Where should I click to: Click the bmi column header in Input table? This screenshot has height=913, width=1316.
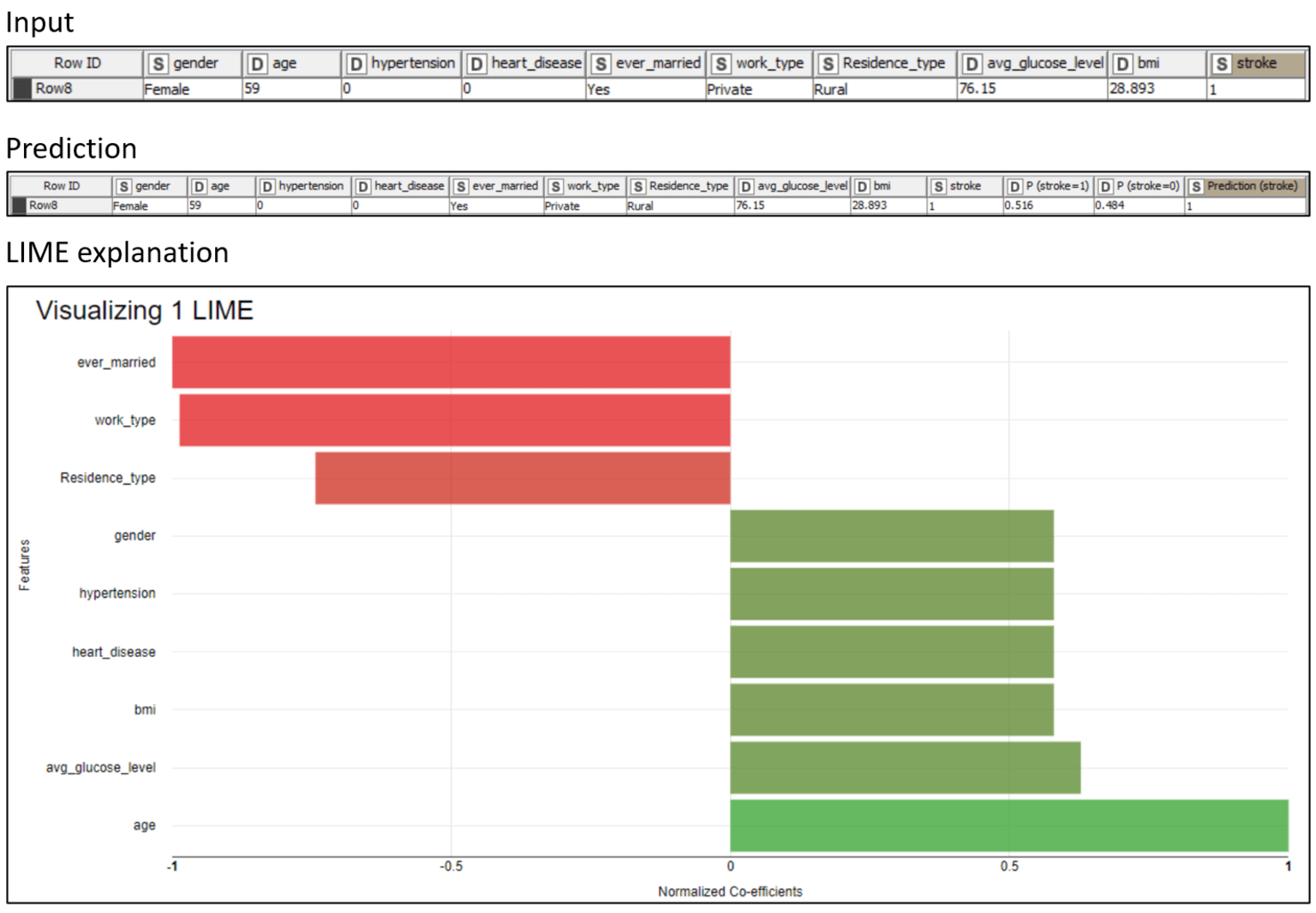pos(1157,63)
